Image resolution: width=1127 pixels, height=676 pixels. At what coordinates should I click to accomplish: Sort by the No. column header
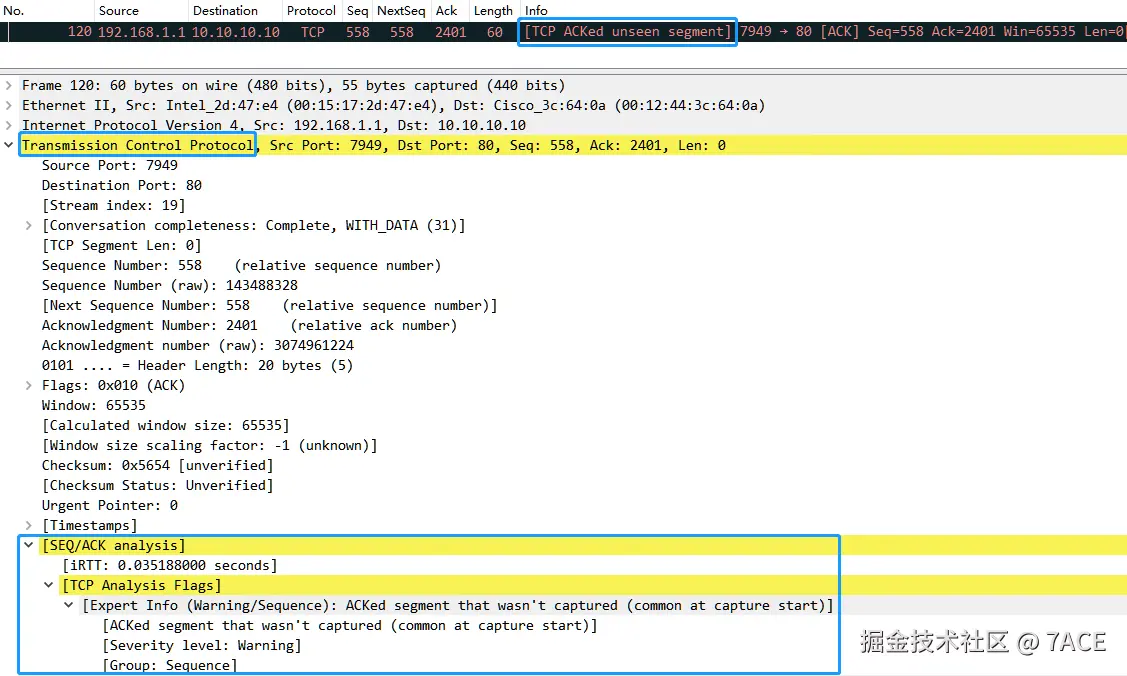point(47,11)
